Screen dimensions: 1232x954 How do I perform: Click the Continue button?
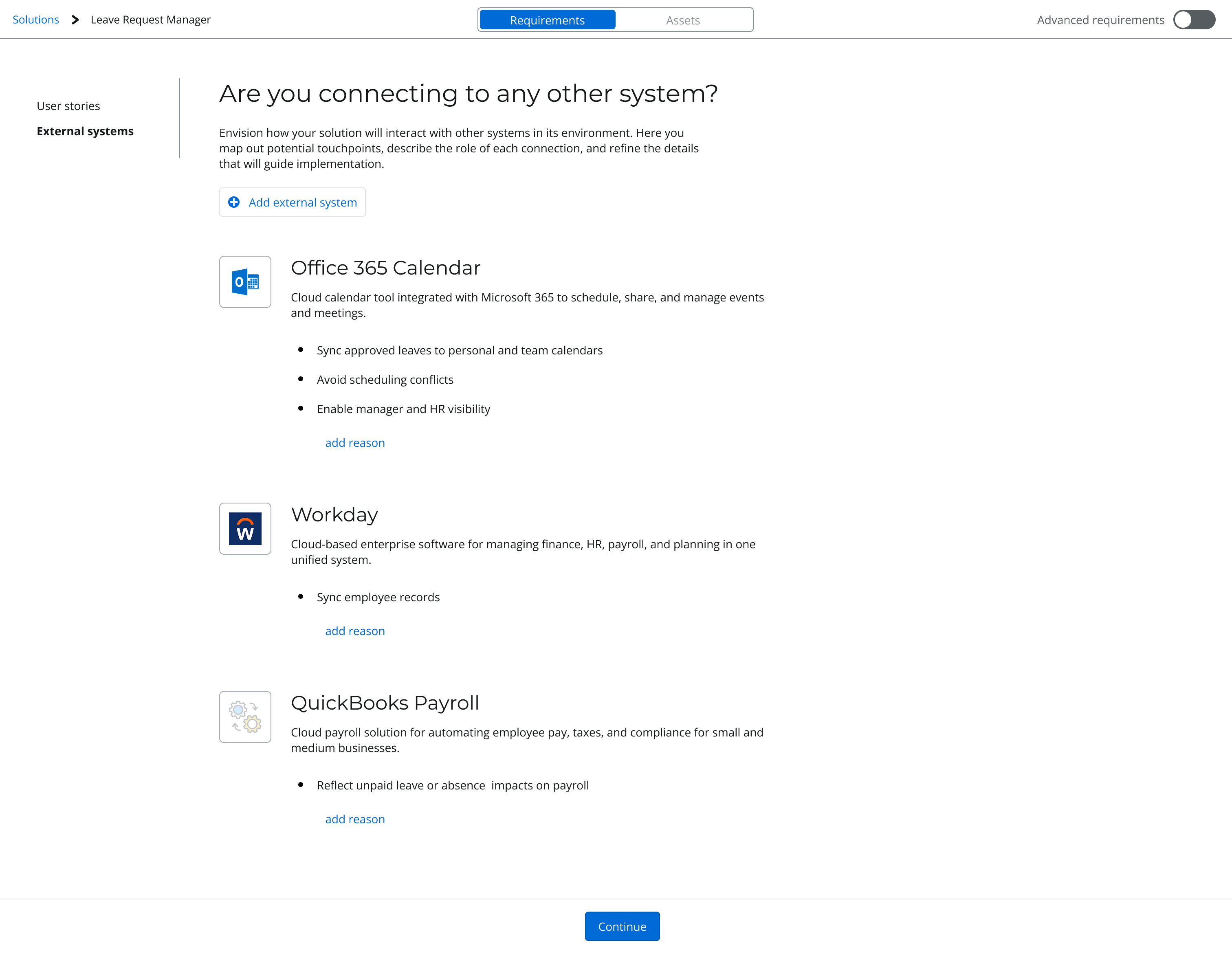622,926
